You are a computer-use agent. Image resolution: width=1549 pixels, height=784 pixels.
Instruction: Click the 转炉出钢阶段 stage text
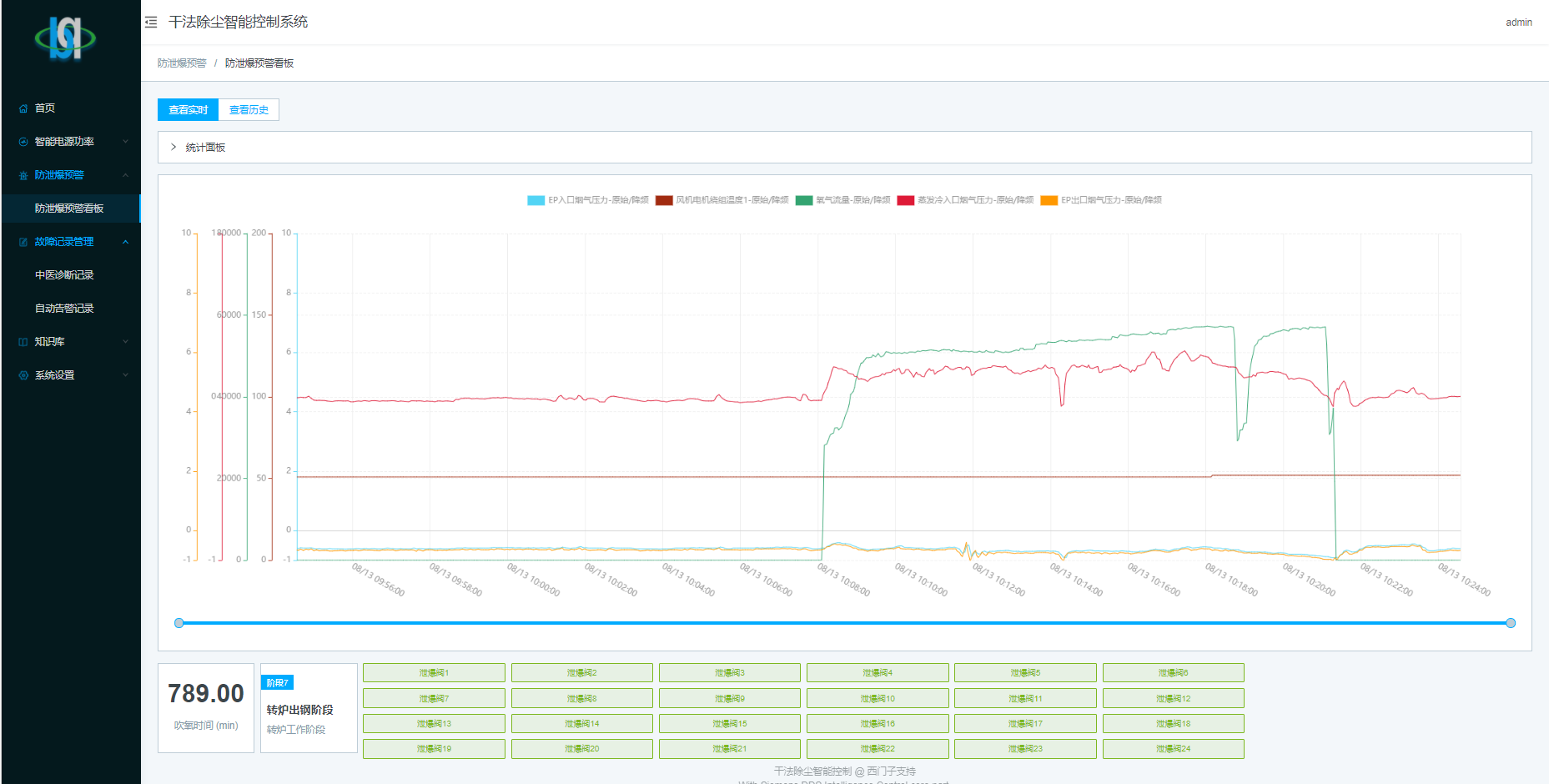click(299, 710)
